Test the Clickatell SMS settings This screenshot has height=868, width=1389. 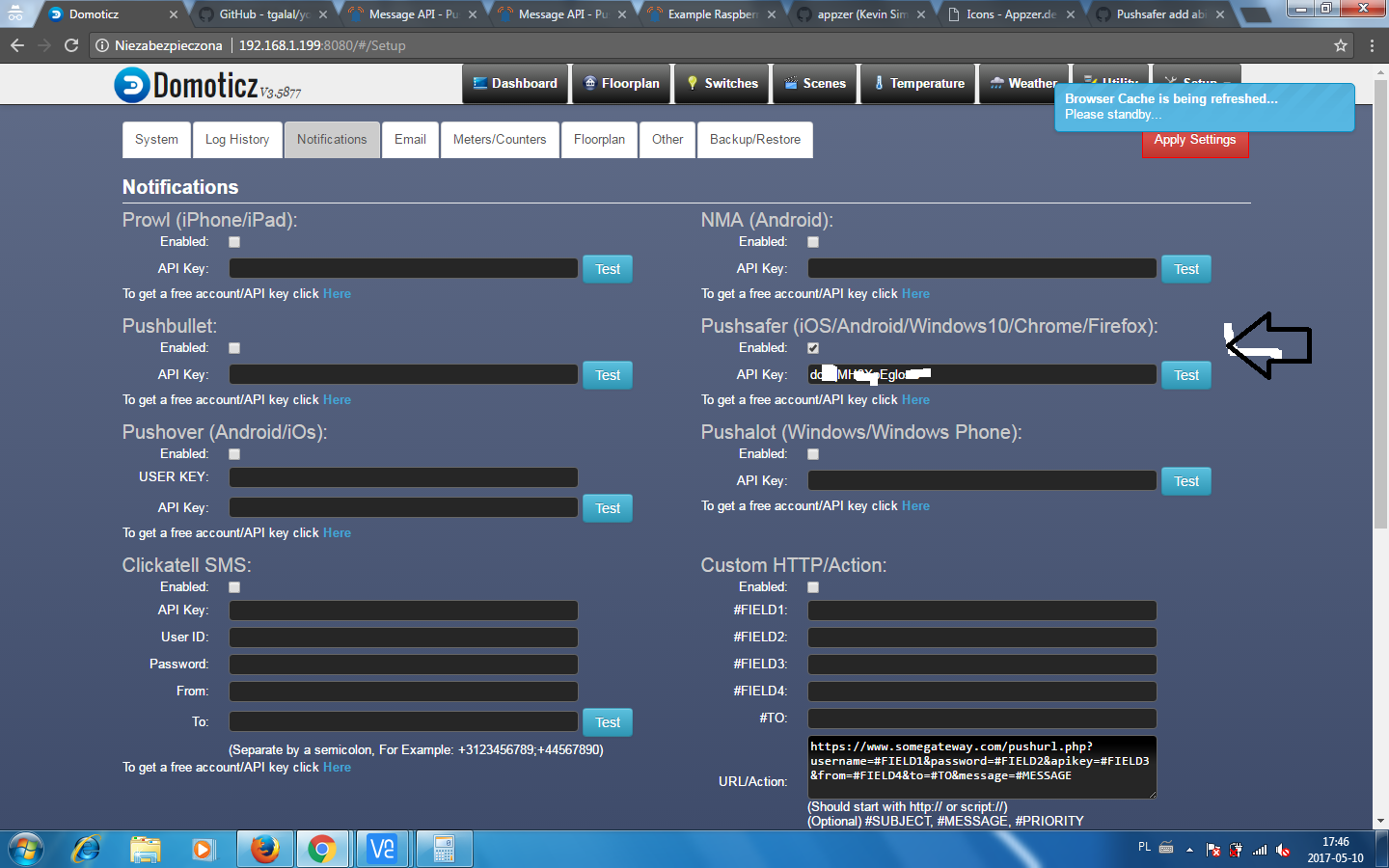click(608, 722)
